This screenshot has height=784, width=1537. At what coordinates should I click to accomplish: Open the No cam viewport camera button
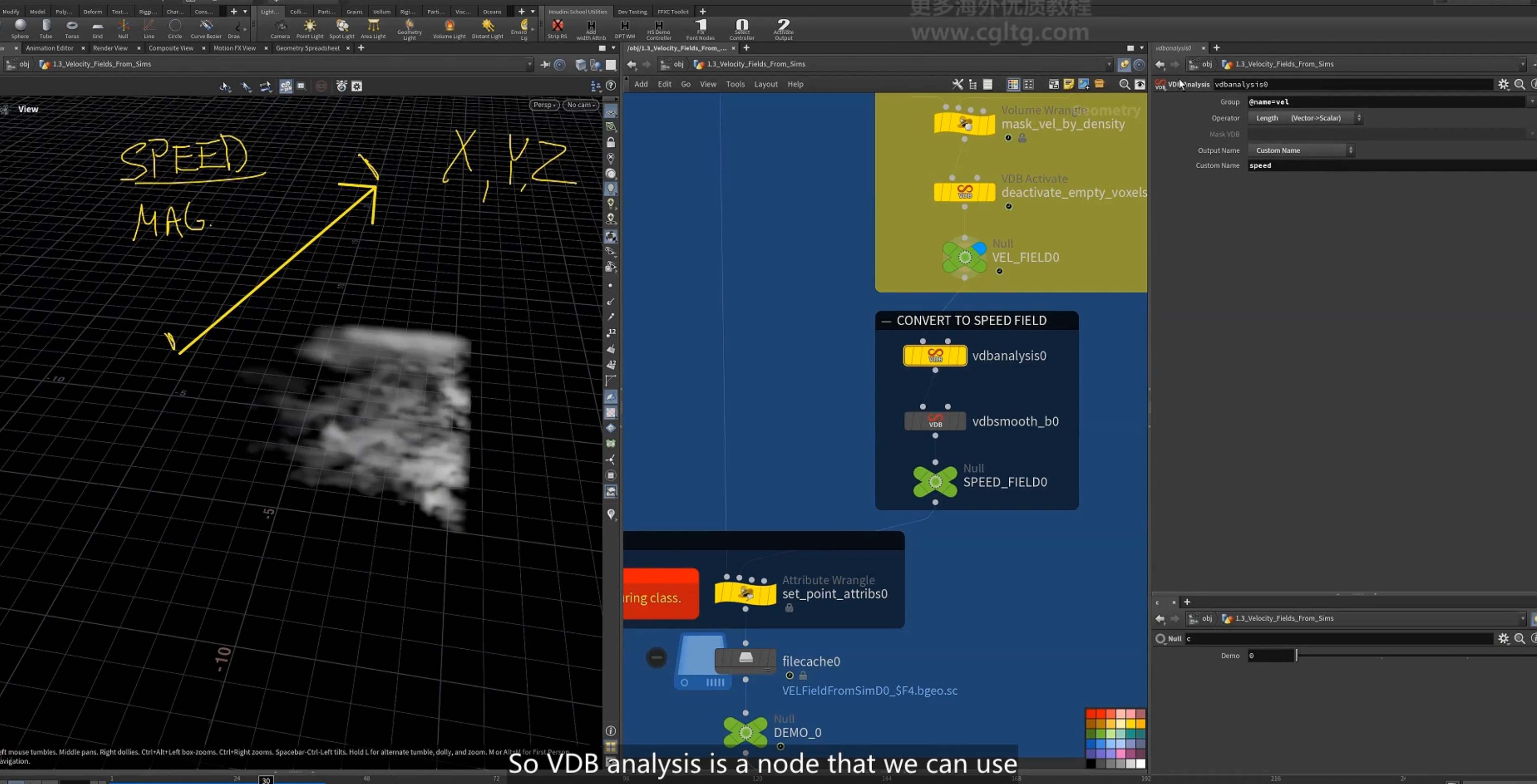(x=581, y=105)
